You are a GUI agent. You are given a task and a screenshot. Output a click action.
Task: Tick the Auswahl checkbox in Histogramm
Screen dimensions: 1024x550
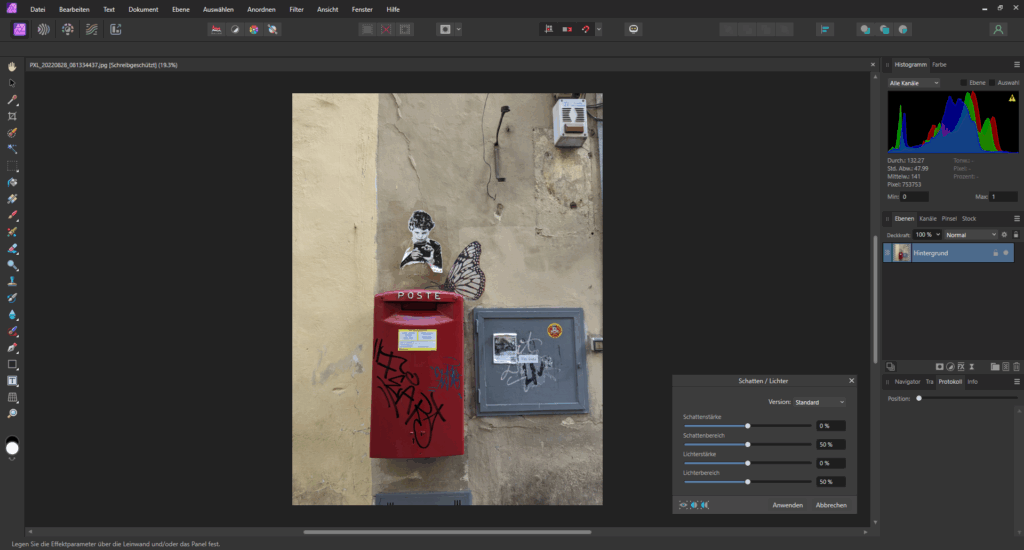pos(991,83)
